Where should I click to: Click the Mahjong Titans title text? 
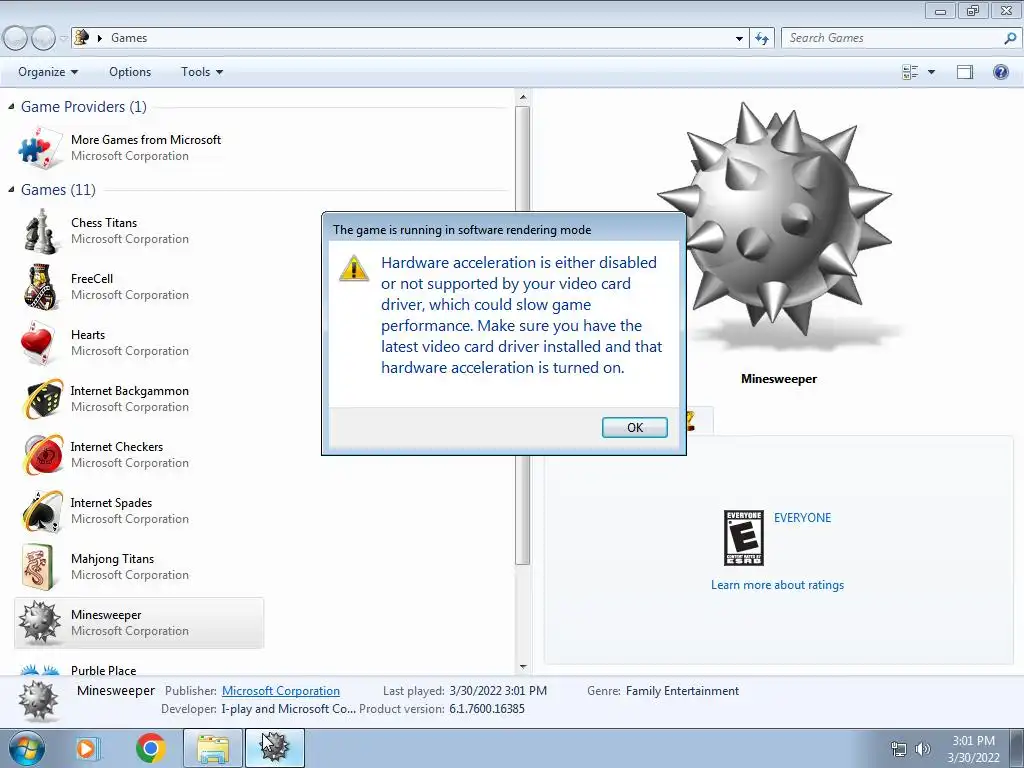click(x=112, y=558)
